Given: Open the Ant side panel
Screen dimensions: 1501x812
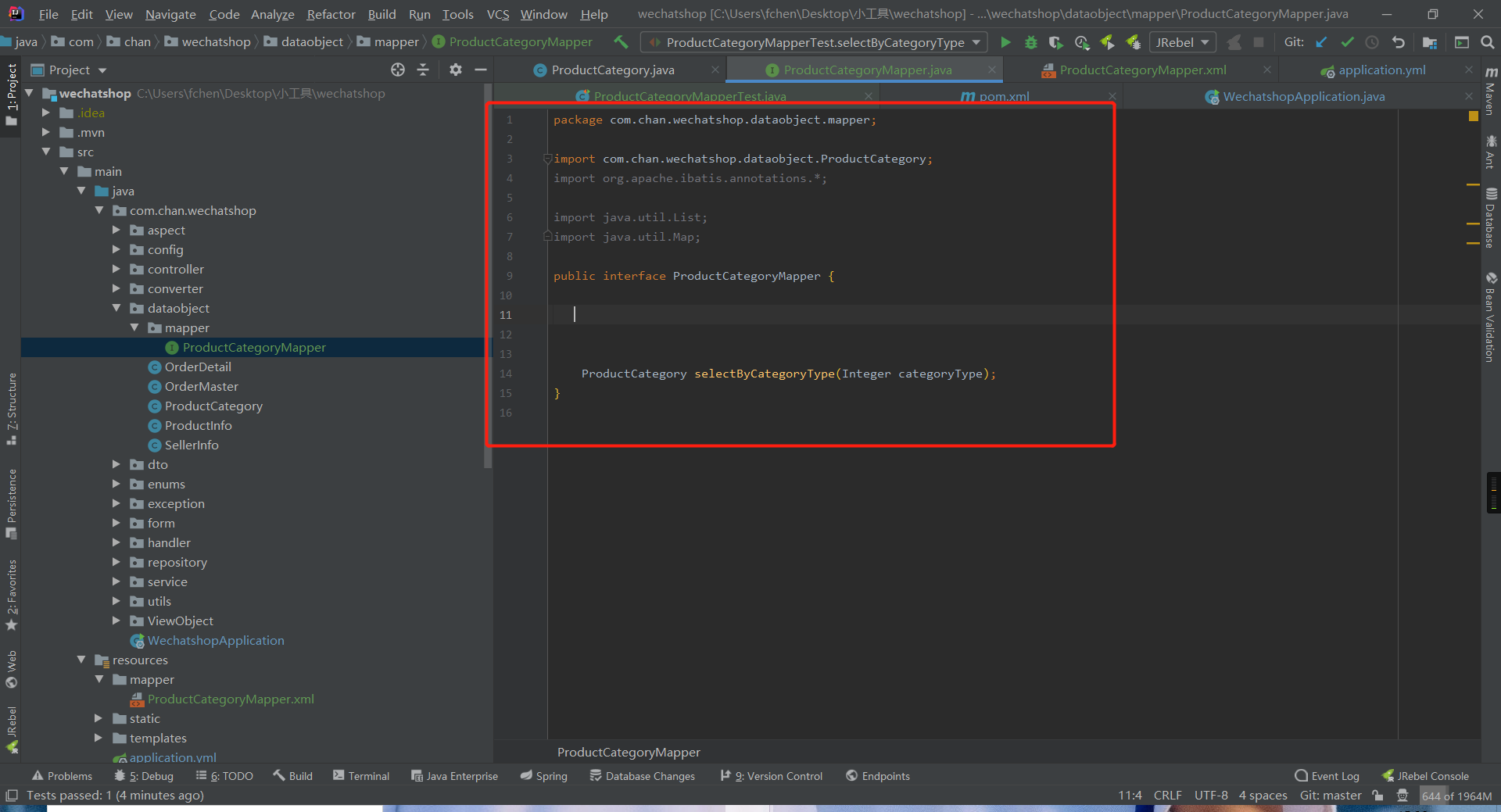Looking at the screenshot, I should tap(1491, 152).
